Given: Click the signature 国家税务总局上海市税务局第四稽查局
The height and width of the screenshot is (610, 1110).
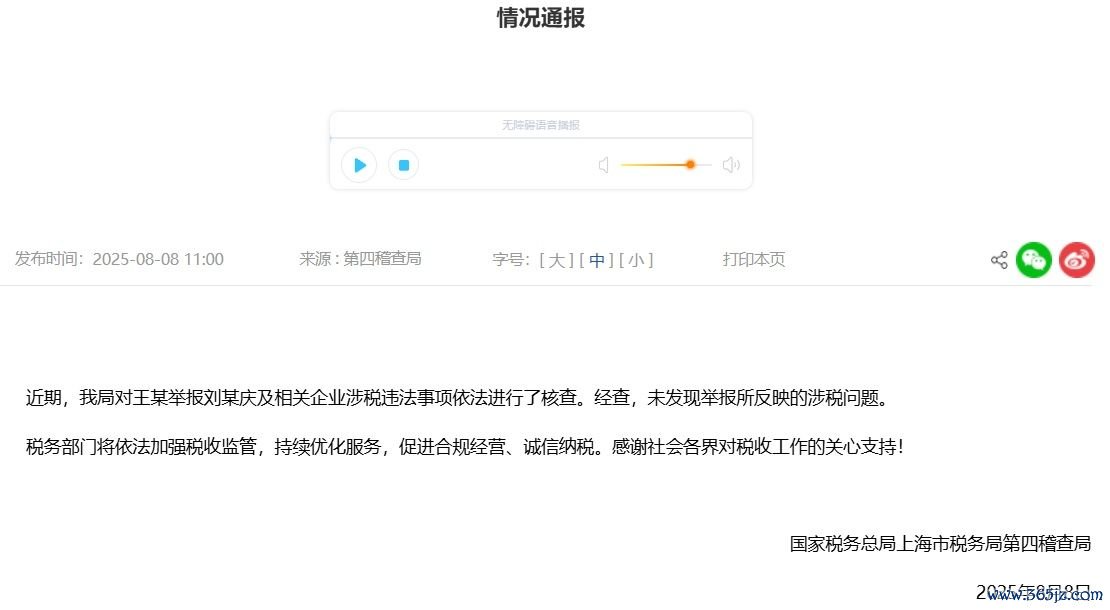Looking at the screenshot, I should click(940, 544).
